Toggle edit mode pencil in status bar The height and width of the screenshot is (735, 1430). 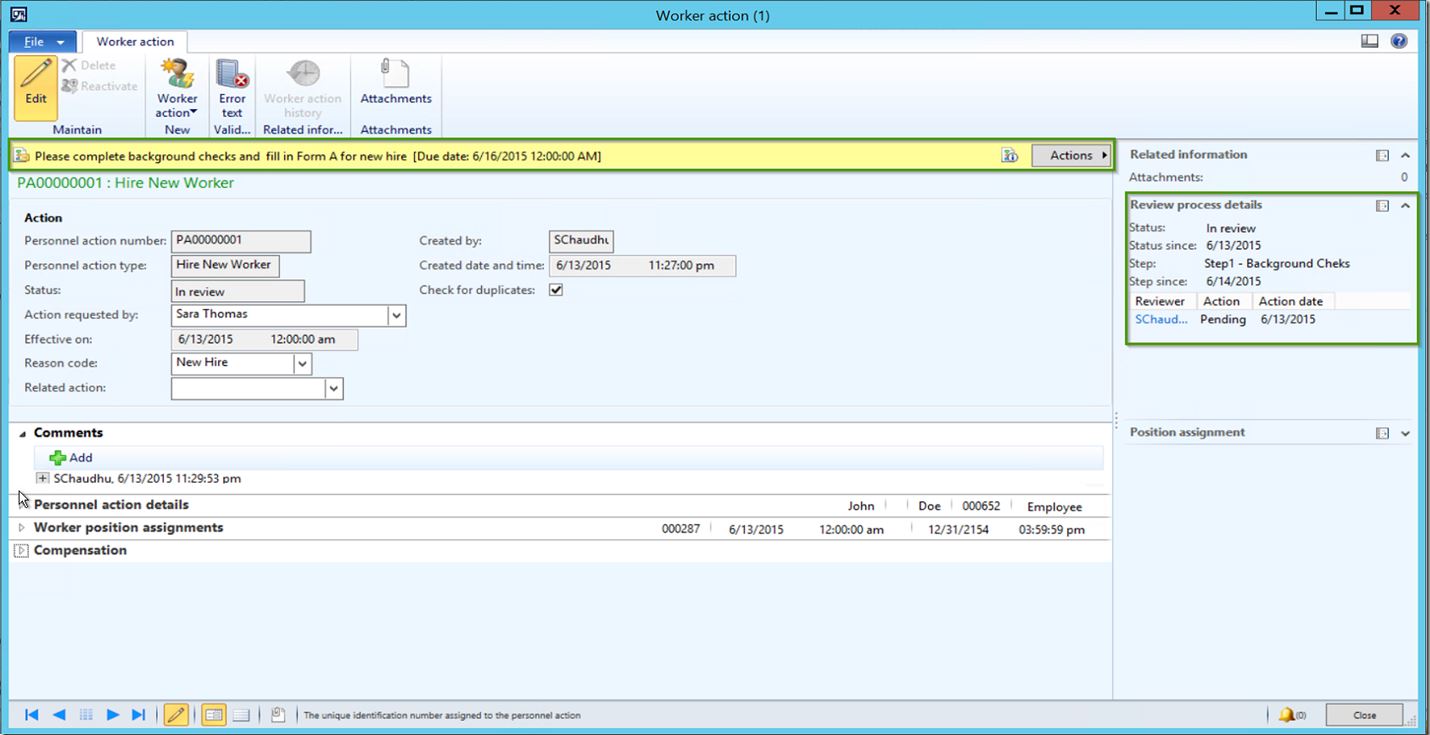pos(175,715)
